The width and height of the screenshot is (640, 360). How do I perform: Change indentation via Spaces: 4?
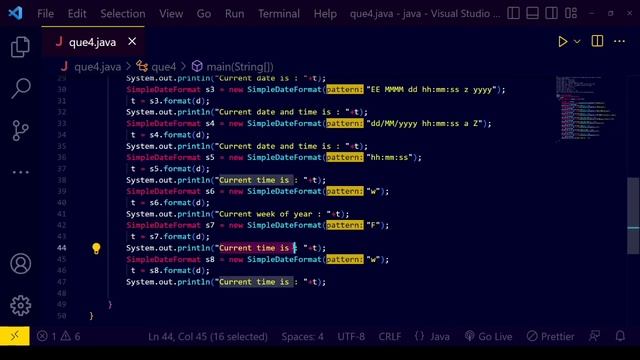pyautogui.click(x=302, y=336)
